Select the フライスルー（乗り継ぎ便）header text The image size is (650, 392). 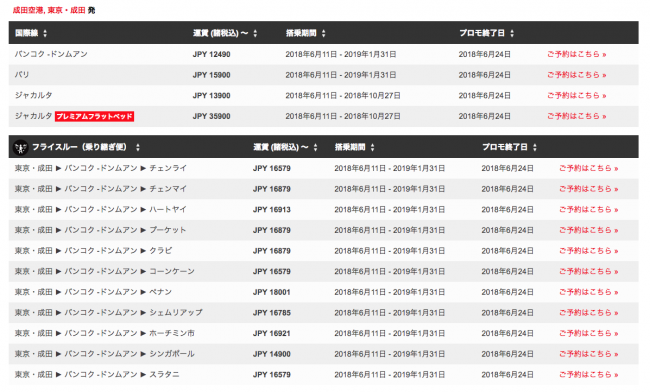(x=80, y=147)
